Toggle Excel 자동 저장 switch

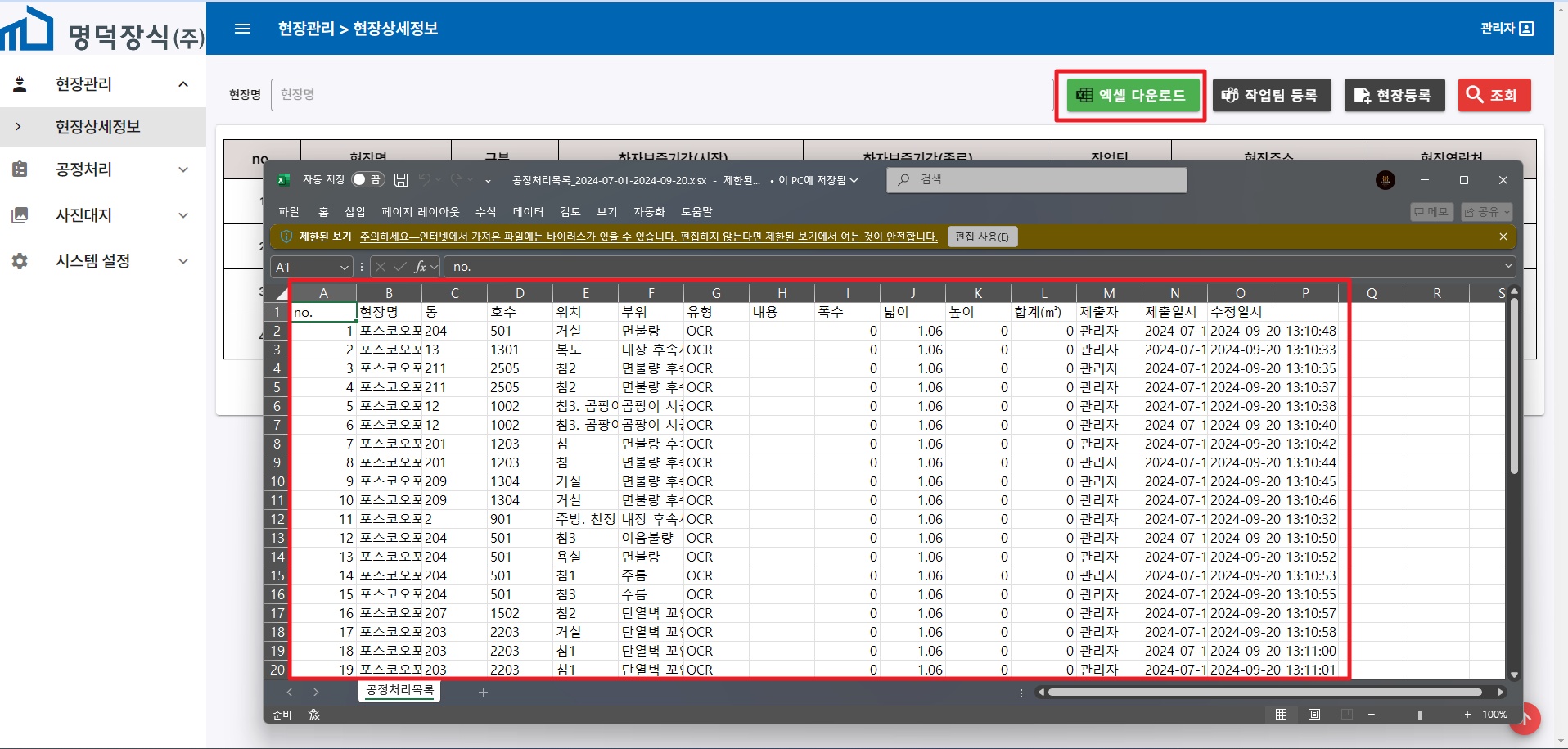368,179
